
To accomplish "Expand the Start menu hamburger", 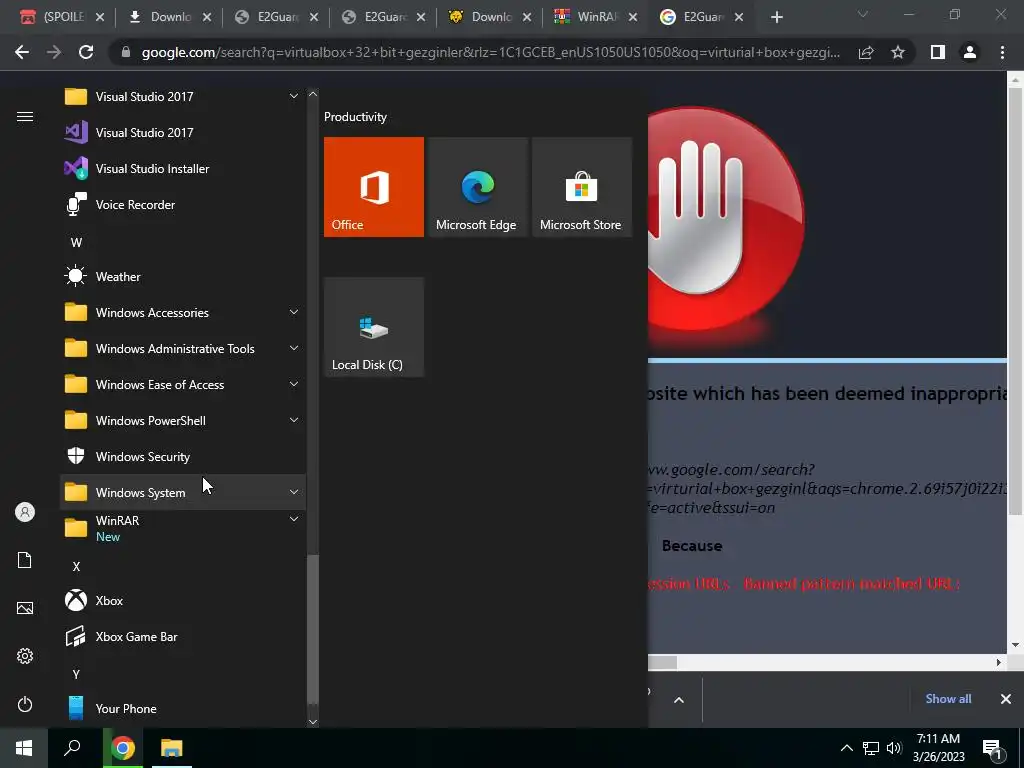I will 25,116.
